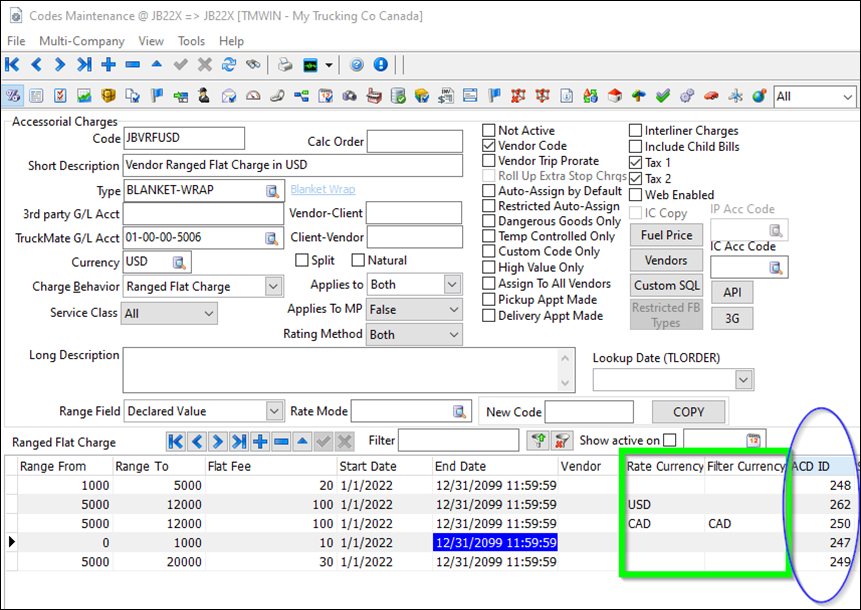Open the Multi-Company menu
This screenshot has height=610, width=861.
(82, 41)
